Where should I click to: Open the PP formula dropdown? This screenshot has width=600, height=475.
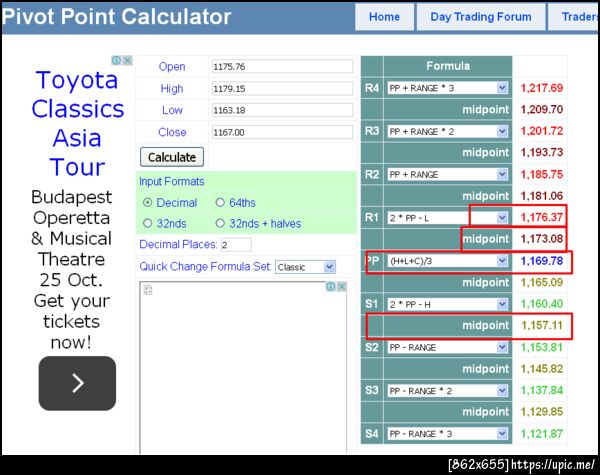coord(448,261)
